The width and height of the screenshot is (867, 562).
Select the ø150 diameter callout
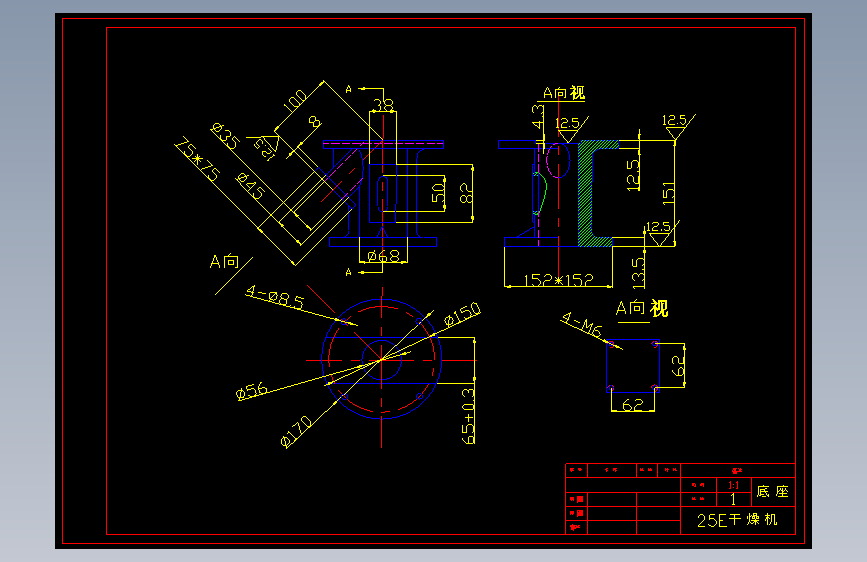tap(462, 315)
